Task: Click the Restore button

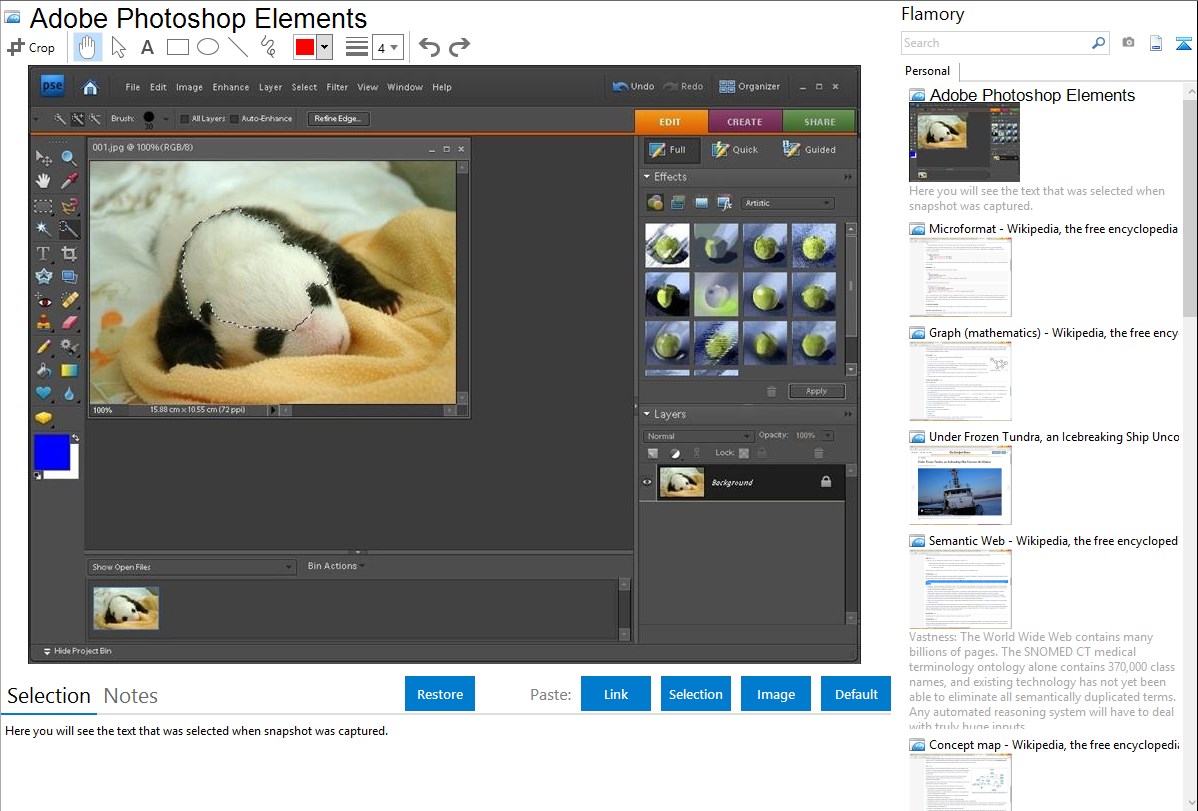Action: pyautogui.click(x=440, y=694)
